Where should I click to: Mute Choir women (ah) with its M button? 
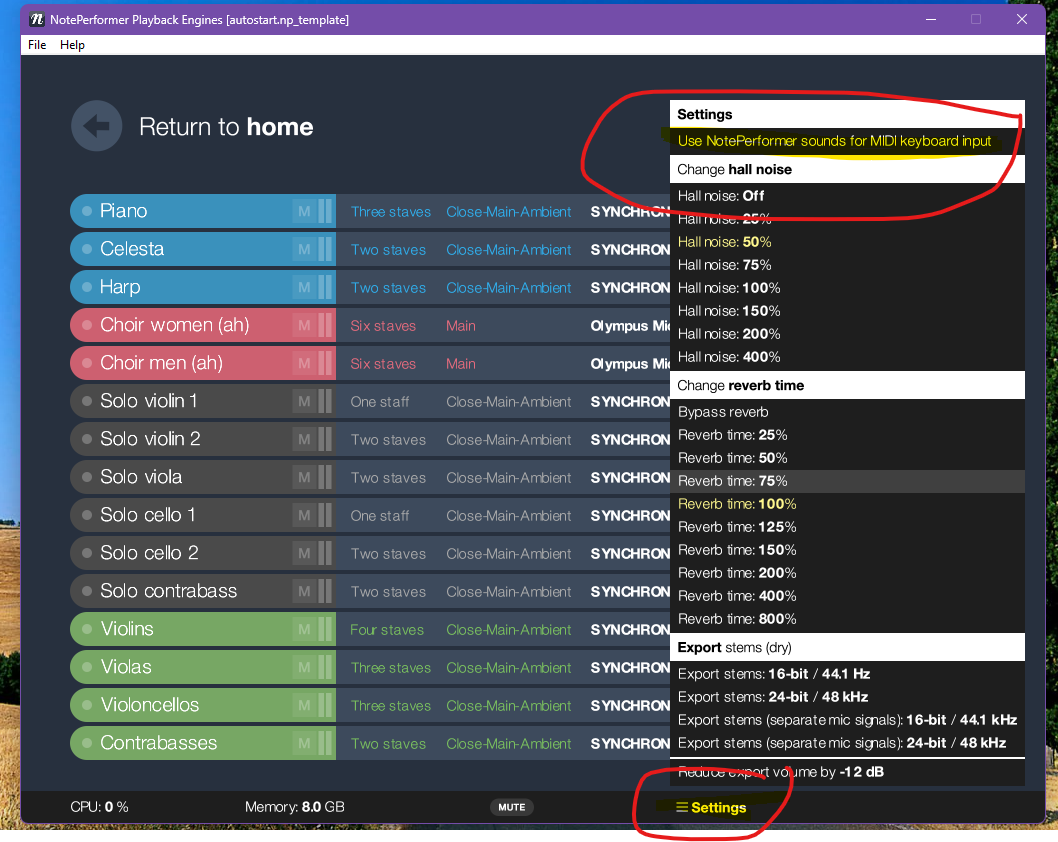coord(304,325)
